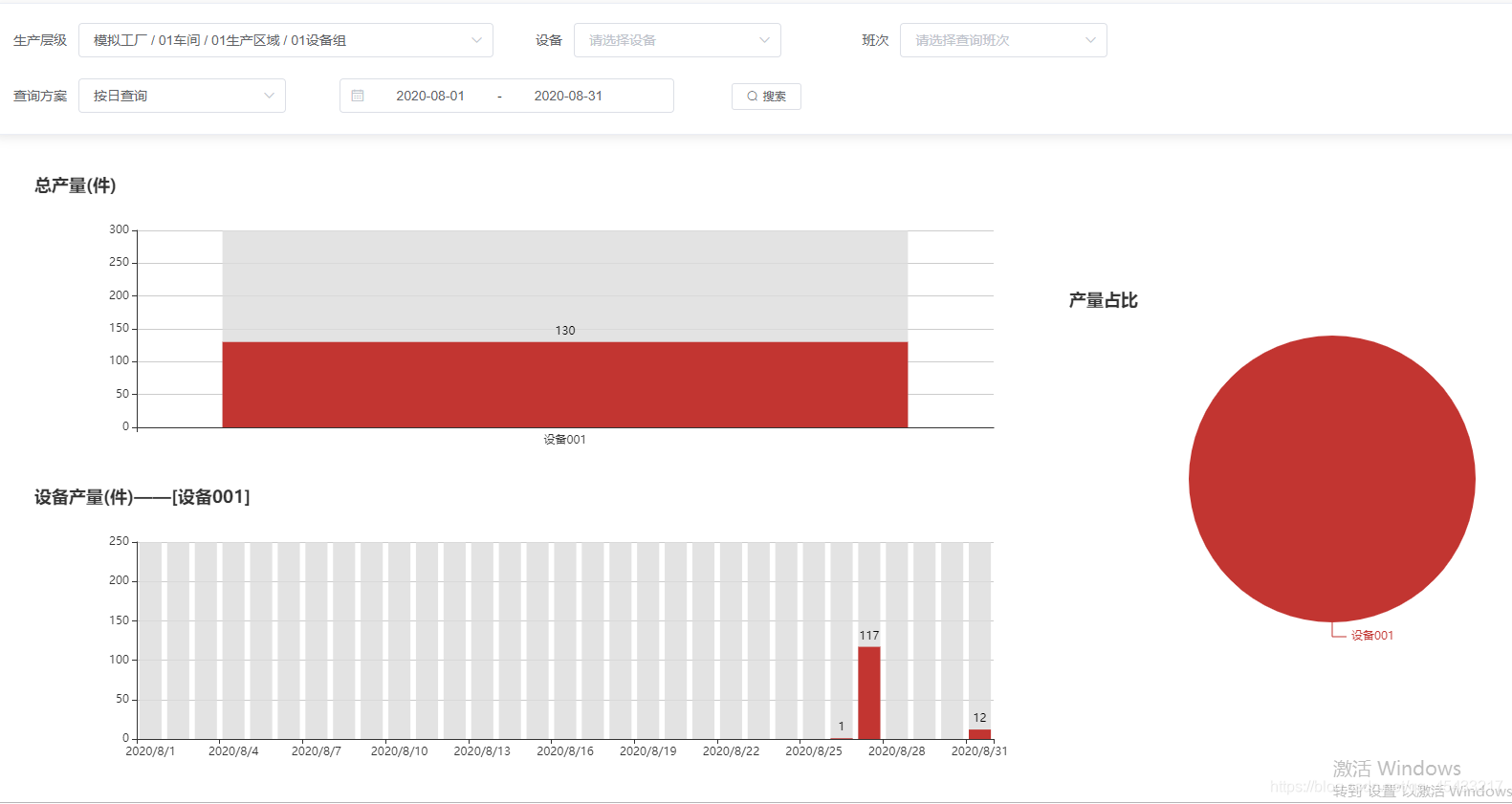Click the 2020/8/7 axis label

point(317,751)
